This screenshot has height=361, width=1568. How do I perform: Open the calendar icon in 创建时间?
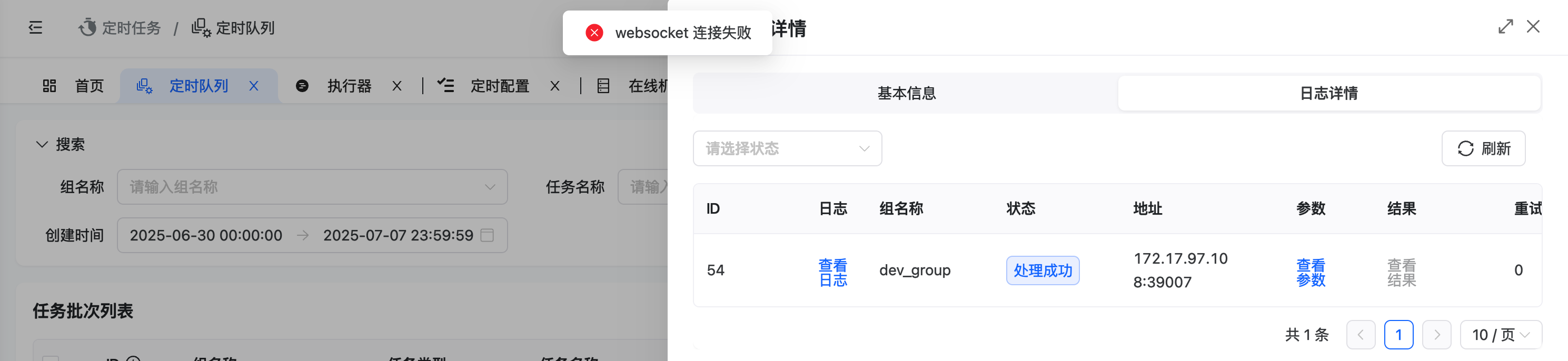pos(487,235)
